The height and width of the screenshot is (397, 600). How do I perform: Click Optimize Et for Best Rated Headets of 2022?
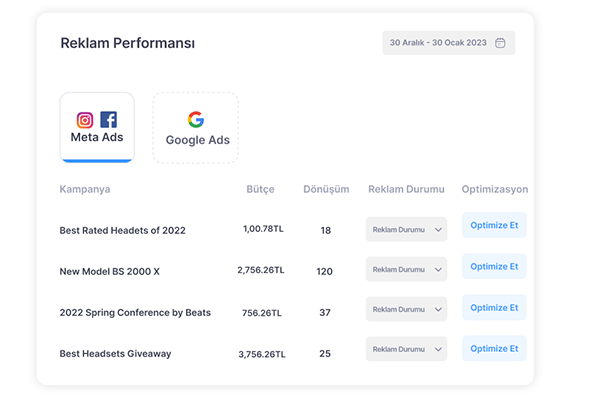coord(494,225)
